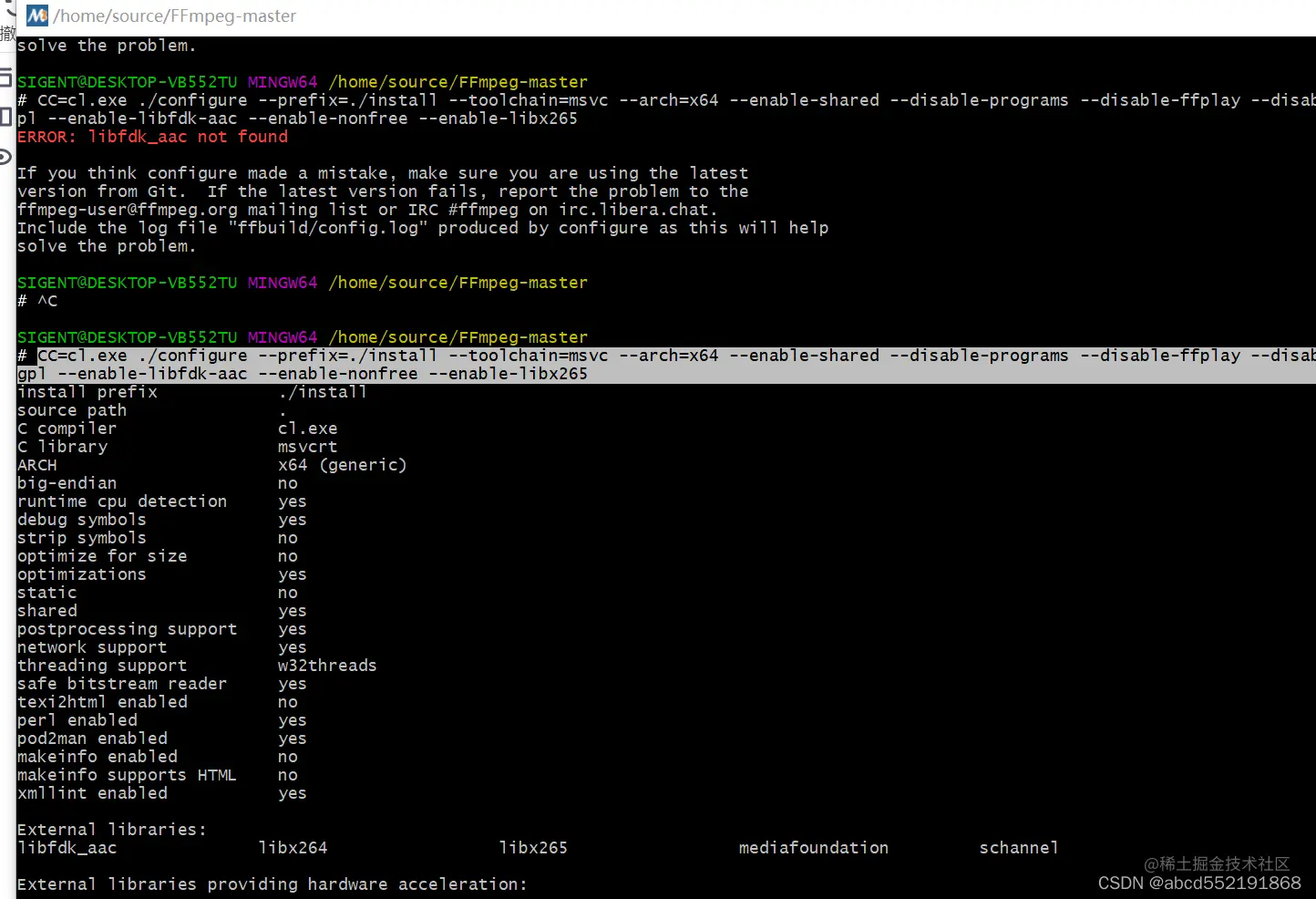1316x899 pixels.
Task: Click the "ffbuild/config.log" file name
Action: [328, 228]
